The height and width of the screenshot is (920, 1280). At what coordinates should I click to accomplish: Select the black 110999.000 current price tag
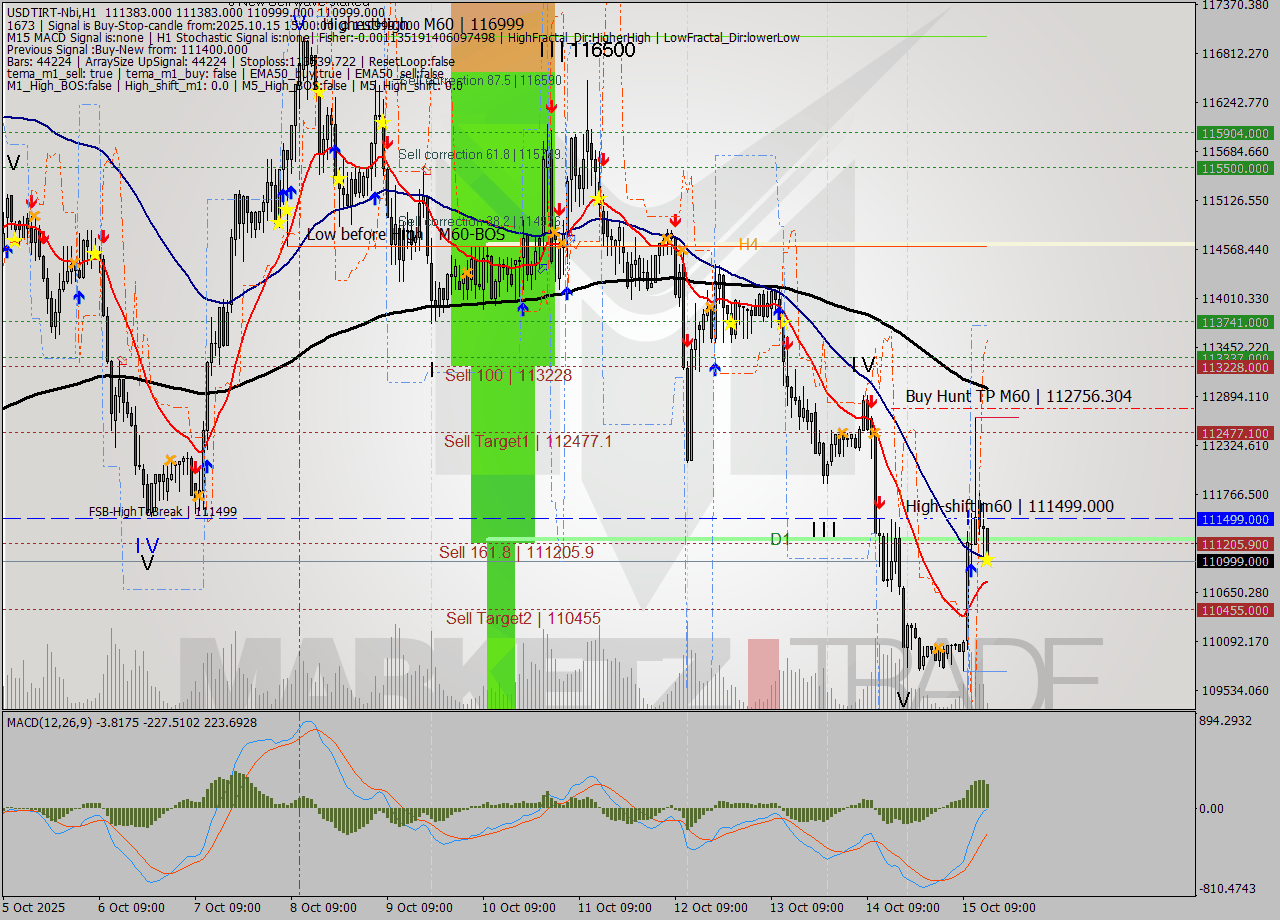click(1235, 562)
